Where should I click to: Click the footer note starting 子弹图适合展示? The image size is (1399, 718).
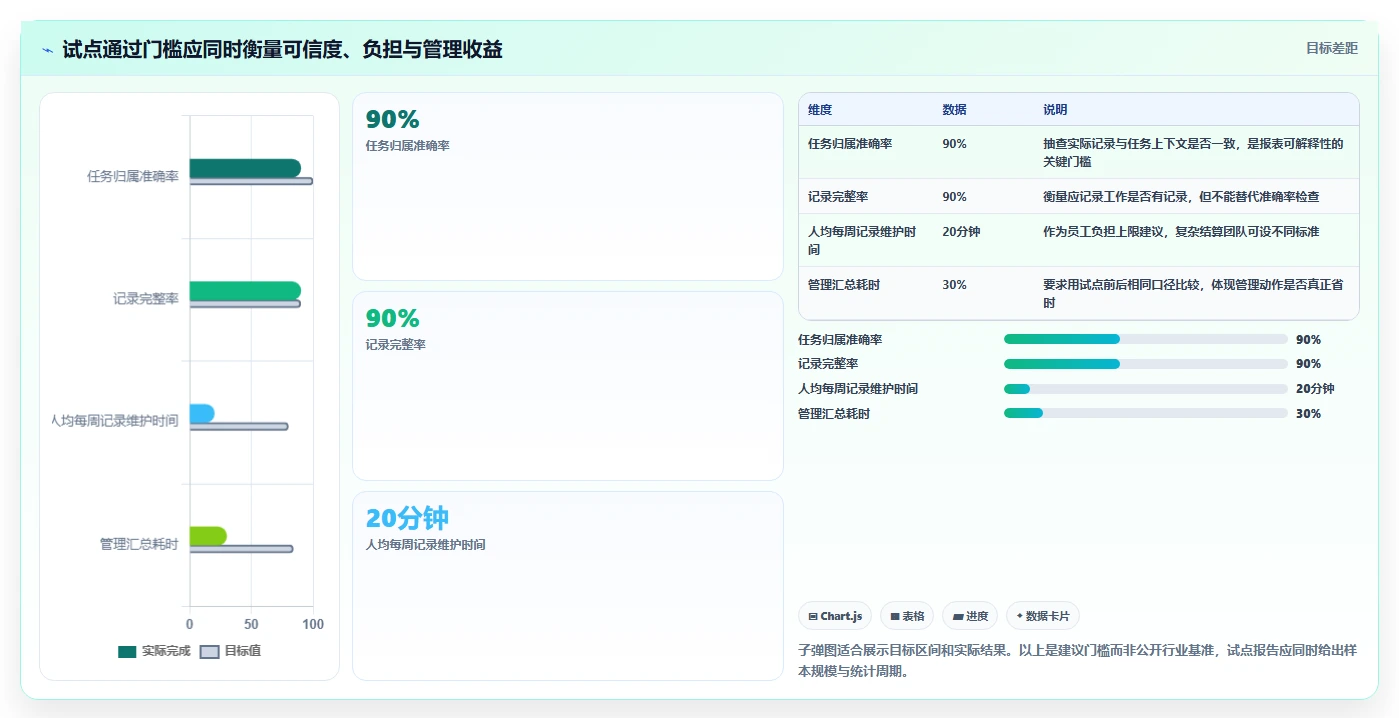(1077, 661)
